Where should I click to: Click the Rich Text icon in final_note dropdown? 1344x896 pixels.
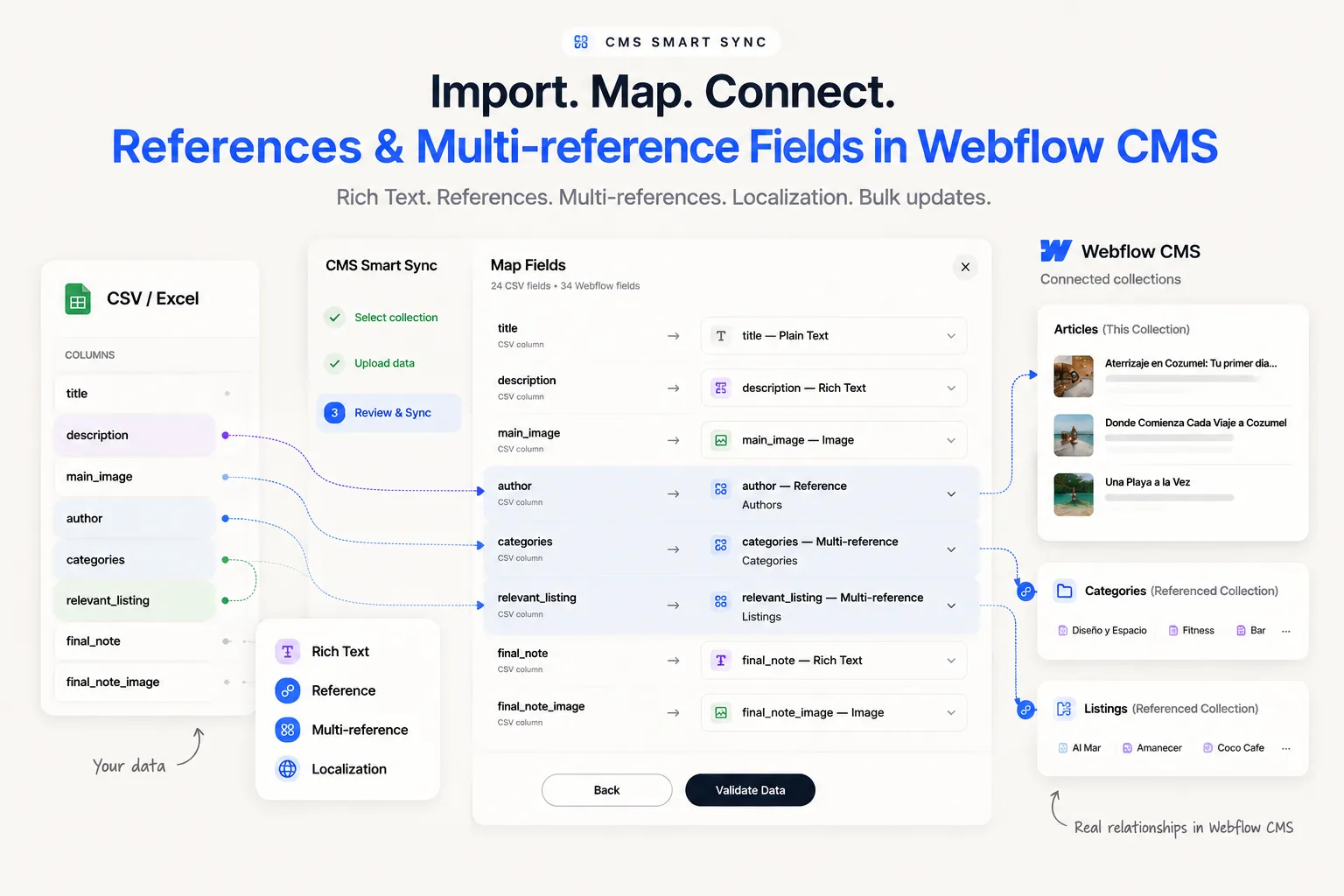[x=721, y=661]
